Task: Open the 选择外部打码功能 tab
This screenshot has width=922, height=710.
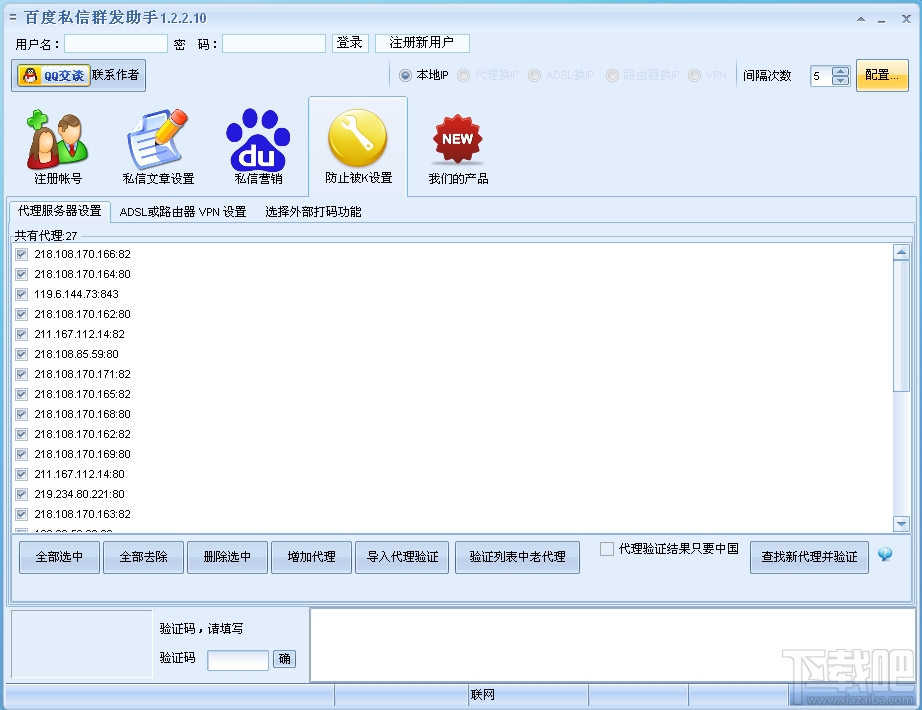Action: (x=313, y=211)
